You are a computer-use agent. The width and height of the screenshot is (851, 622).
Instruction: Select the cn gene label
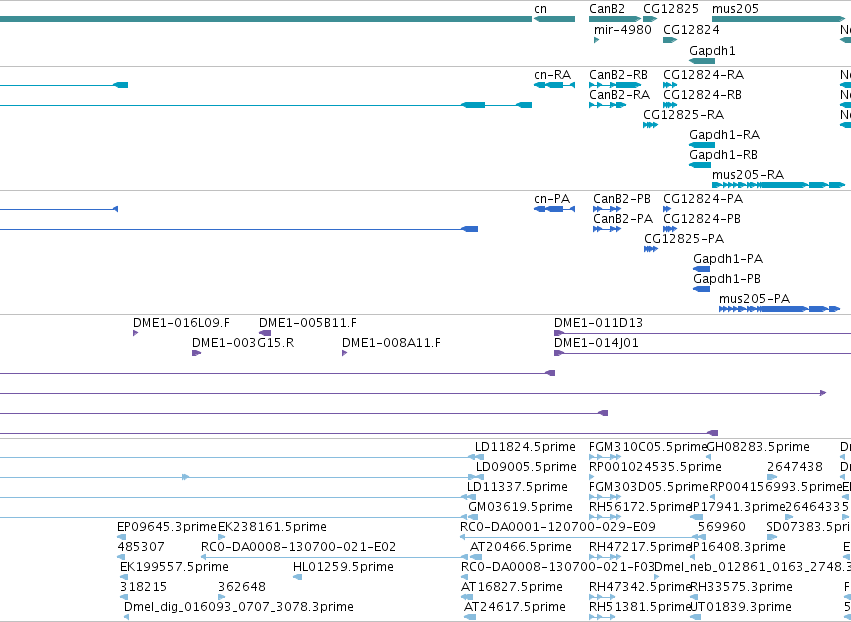pyautogui.click(x=541, y=9)
